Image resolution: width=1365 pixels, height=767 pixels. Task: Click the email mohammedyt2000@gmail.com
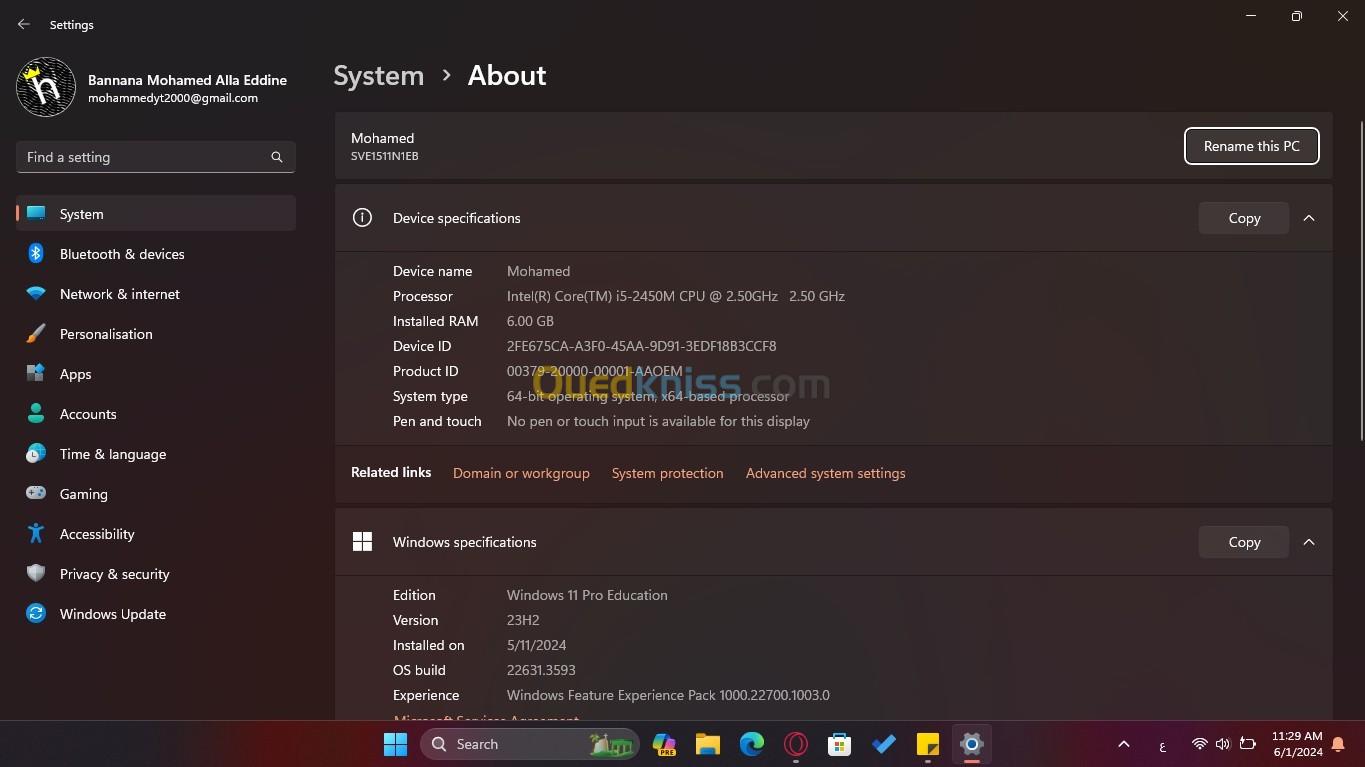click(x=173, y=98)
